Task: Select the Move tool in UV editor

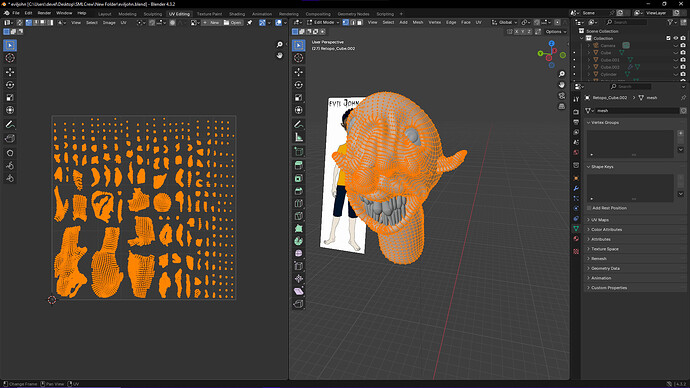Action: (x=10, y=72)
